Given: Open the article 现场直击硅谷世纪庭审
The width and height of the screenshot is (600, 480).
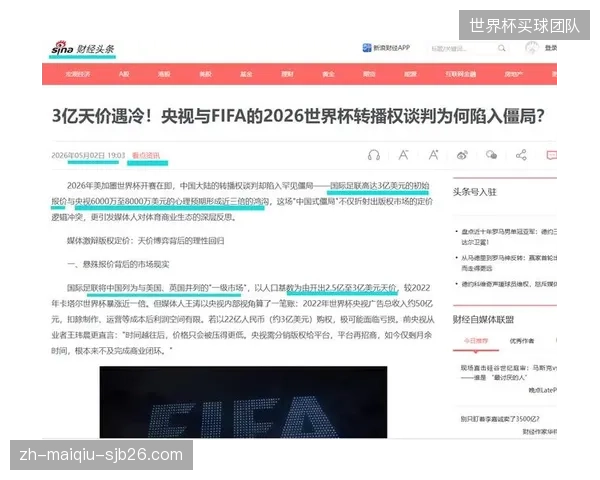Looking at the screenshot, I should 508,373.
